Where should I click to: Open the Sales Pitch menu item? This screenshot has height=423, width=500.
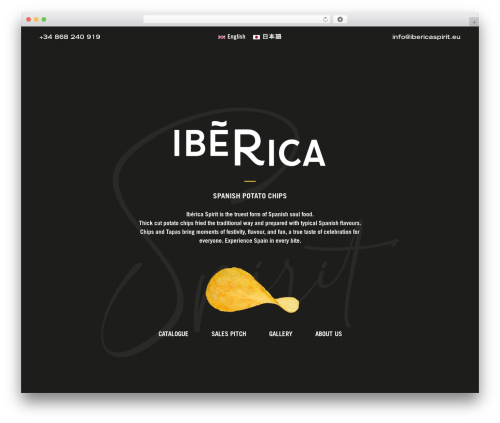tap(229, 334)
